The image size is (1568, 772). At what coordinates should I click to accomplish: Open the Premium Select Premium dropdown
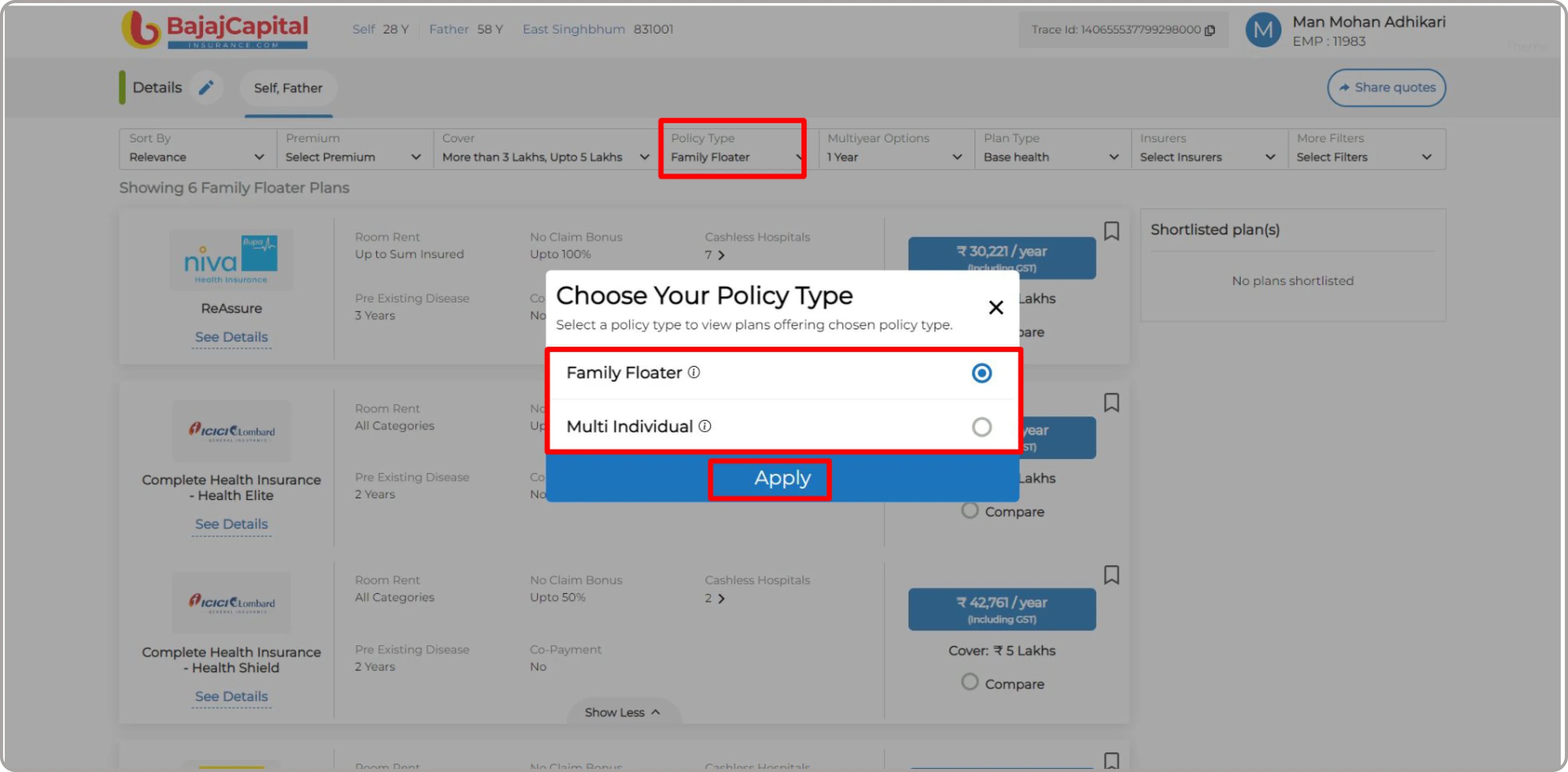click(355, 149)
